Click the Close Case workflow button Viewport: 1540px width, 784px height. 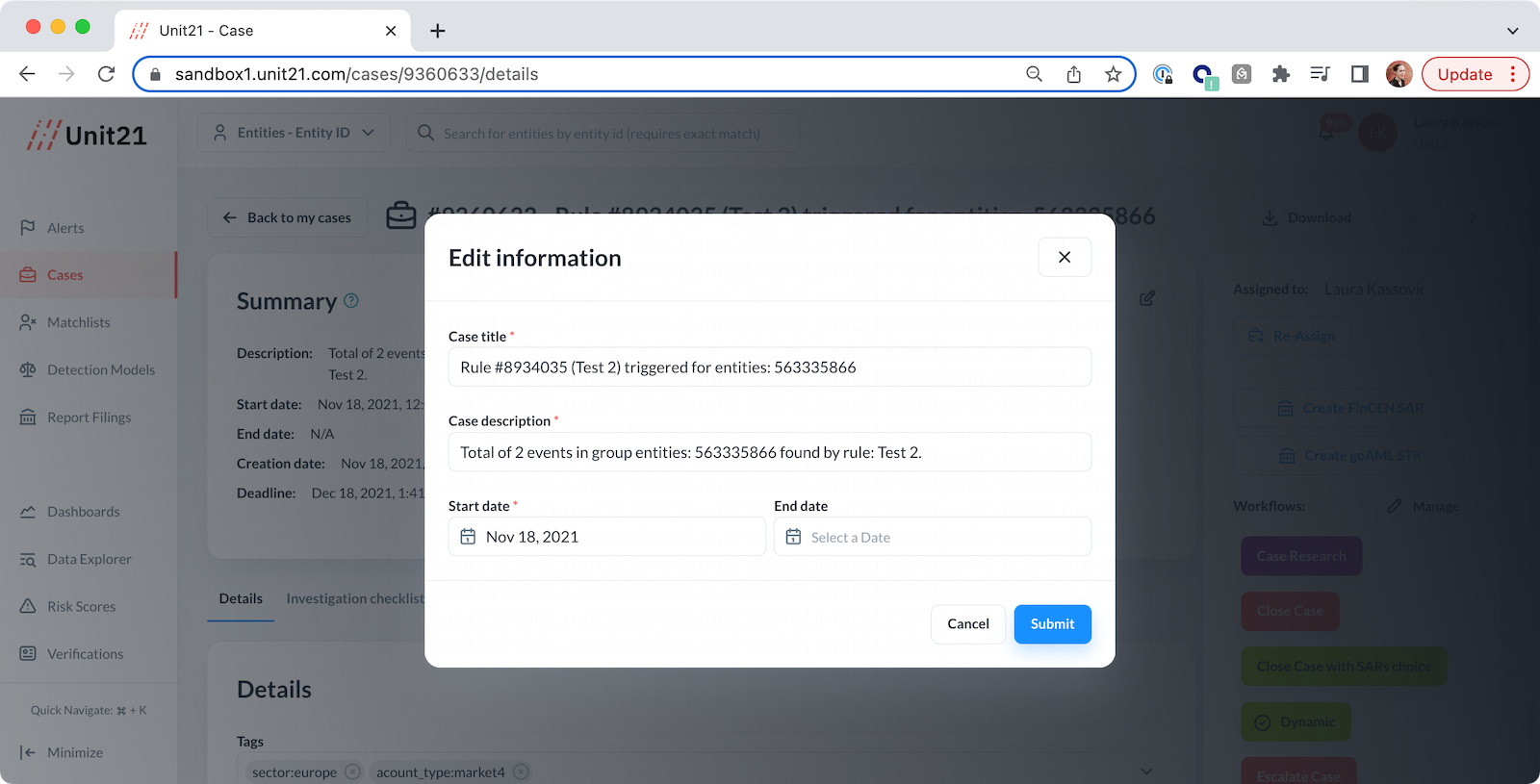[1290, 611]
